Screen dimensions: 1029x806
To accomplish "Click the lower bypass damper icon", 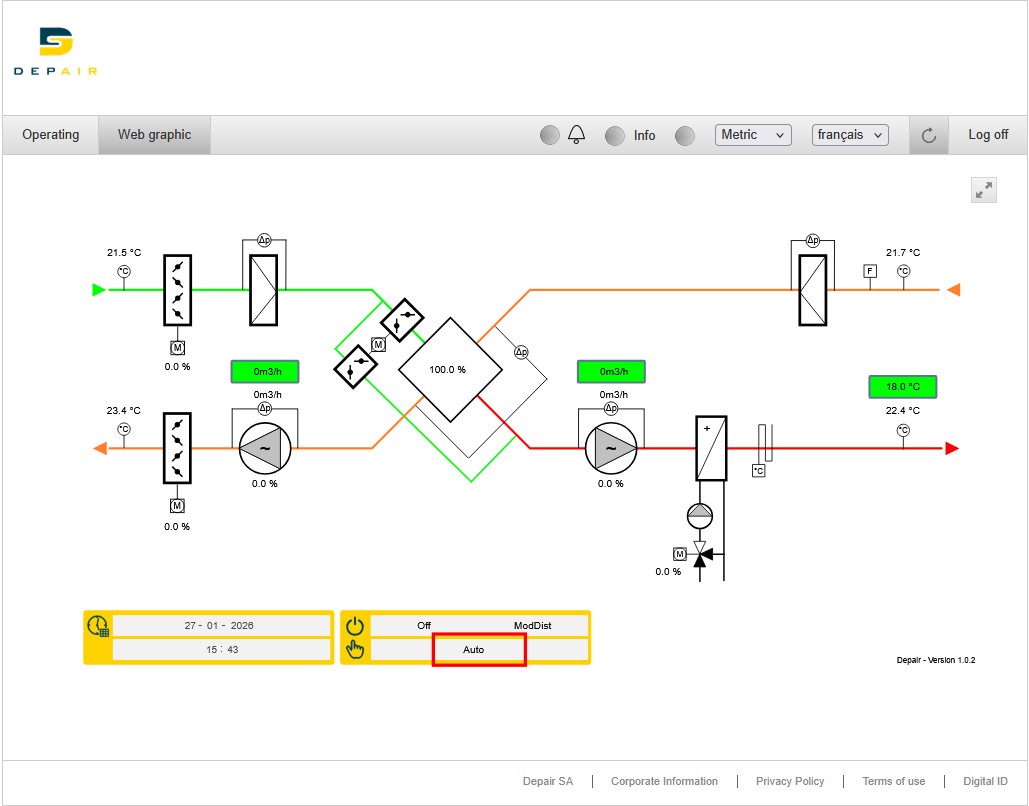I will (x=356, y=367).
